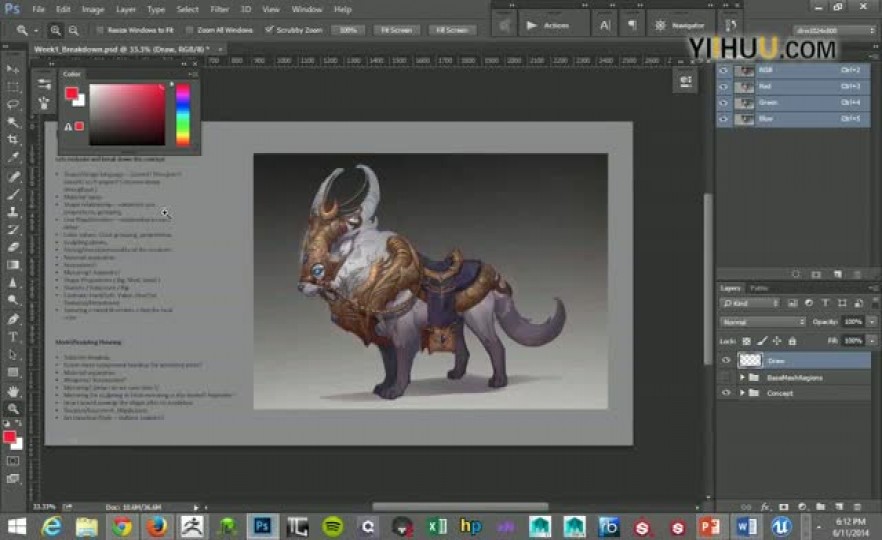Enable Zoom All Windows checkbox

click(189, 30)
